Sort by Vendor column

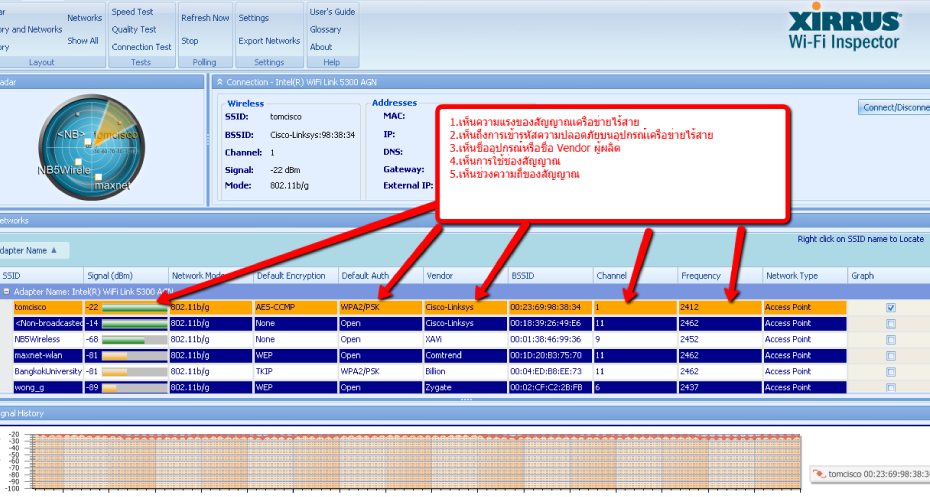(465, 276)
